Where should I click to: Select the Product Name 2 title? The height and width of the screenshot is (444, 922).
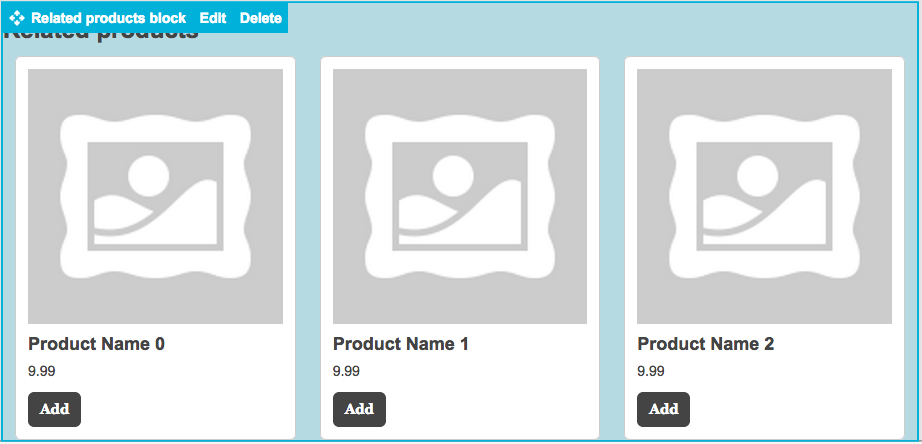[x=705, y=344]
